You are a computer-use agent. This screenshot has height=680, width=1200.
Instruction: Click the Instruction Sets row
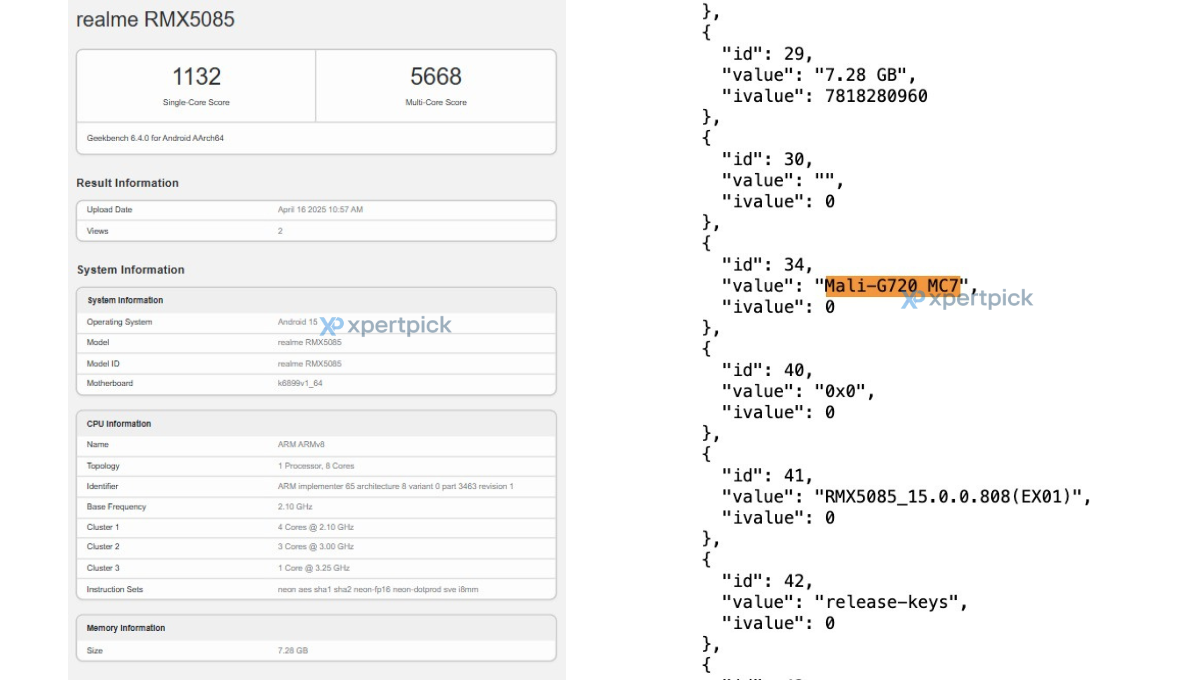(x=316, y=589)
